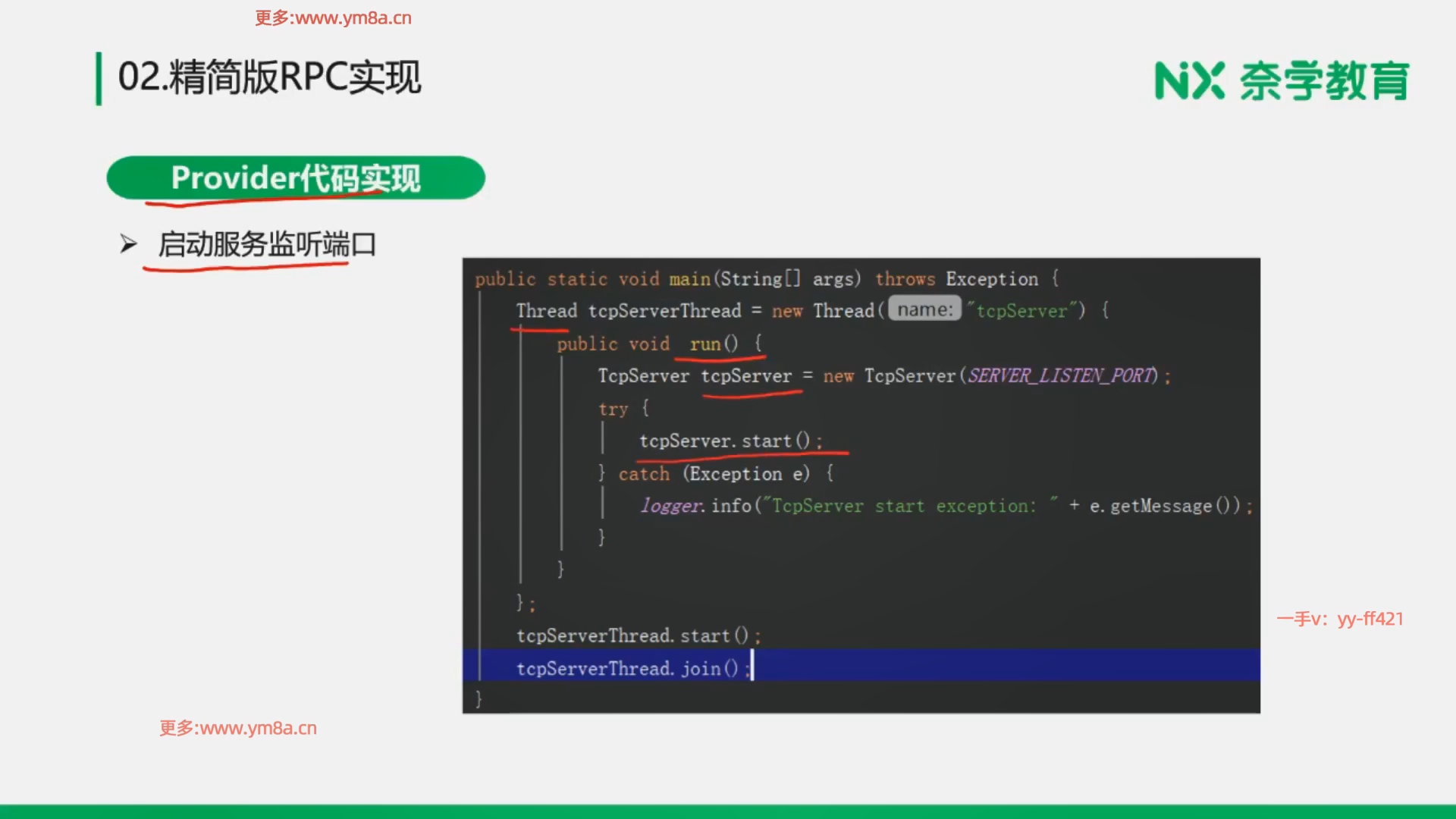This screenshot has width=1456, height=819.
Task: Click the name: parameter hint tag
Action: pyautogui.click(x=924, y=309)
